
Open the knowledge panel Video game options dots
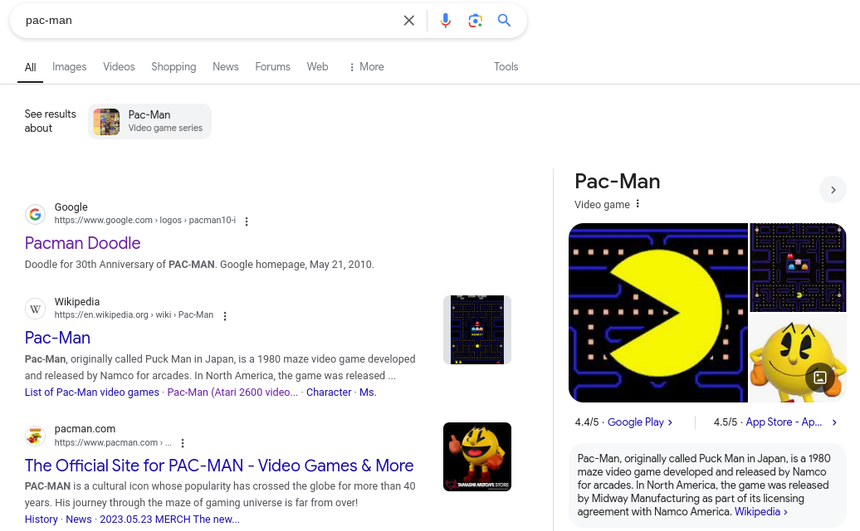[637, 204]
